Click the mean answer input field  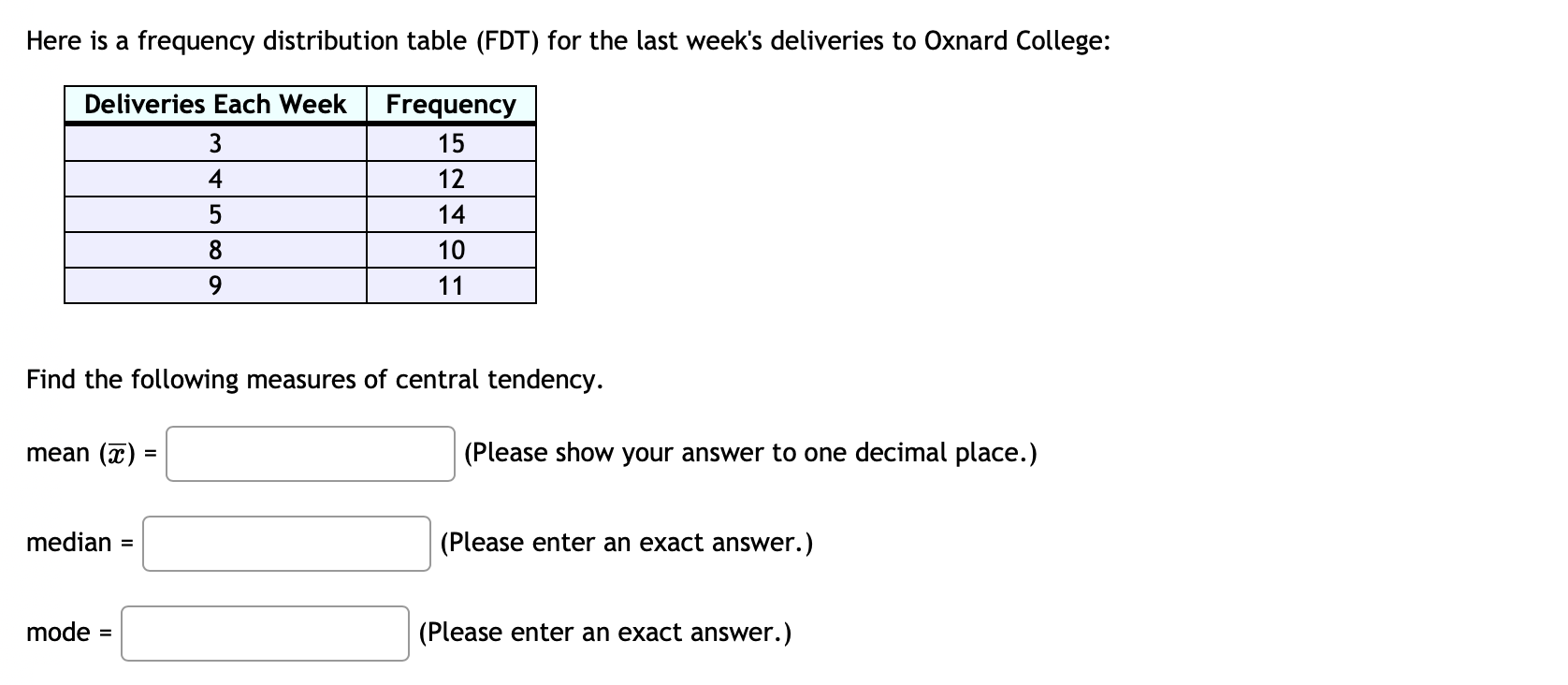[x=310, y=453]
